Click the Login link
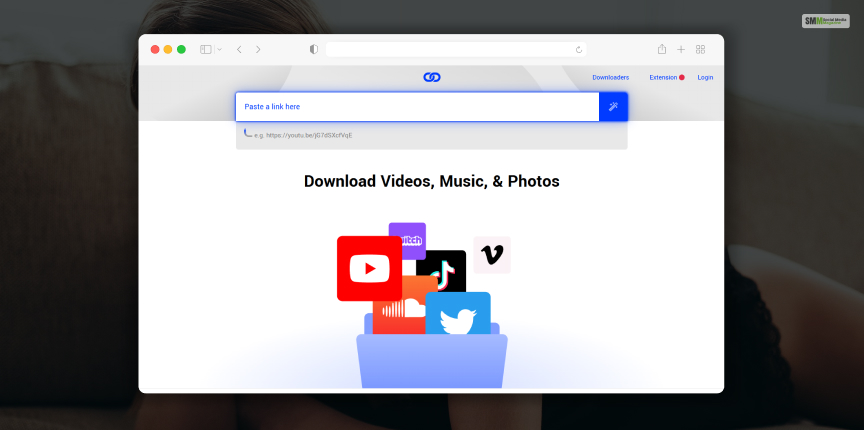This screenshot has width=864, height=430. click(x=705, y=78)
